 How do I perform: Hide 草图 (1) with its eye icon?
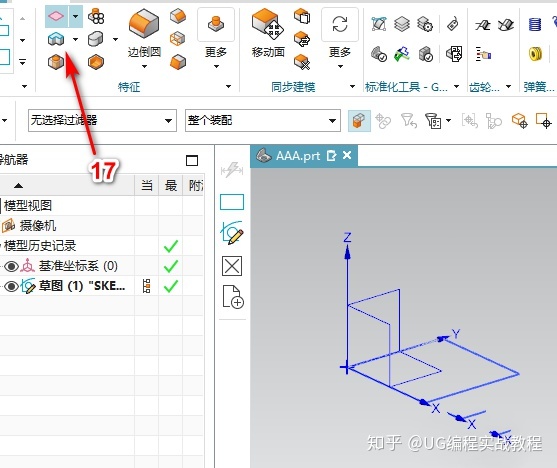(x=11, y=286)
